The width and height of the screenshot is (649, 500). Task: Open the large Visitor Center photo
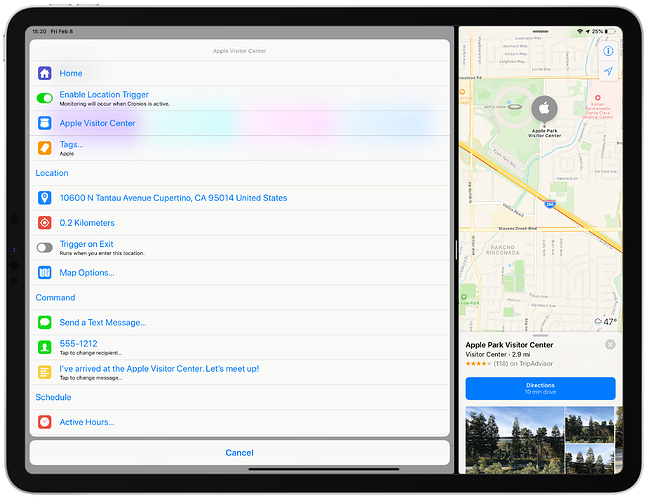[x=514, y=440]
